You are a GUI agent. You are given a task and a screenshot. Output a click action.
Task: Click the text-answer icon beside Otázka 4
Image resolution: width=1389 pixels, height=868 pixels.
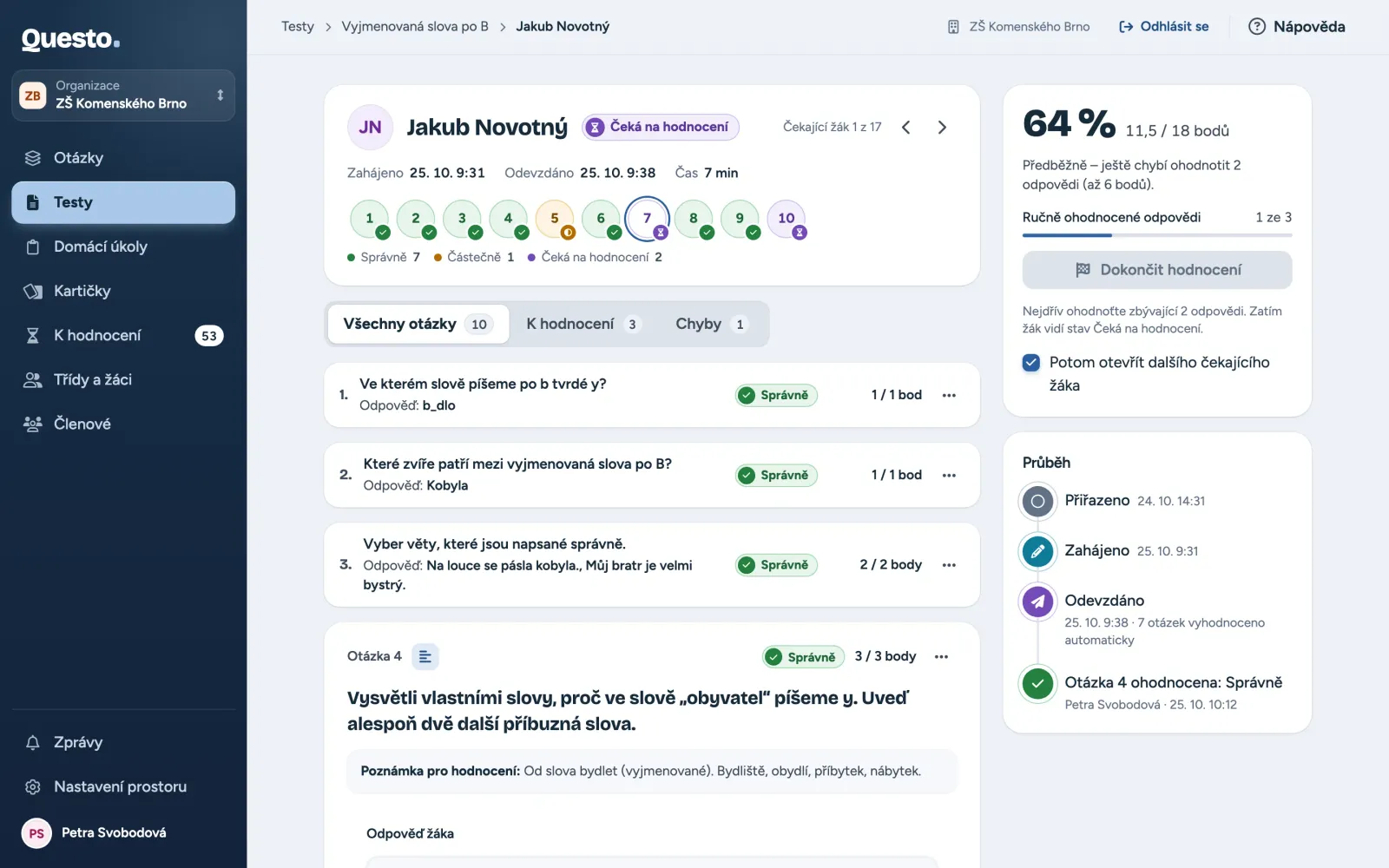click(425, 657)
